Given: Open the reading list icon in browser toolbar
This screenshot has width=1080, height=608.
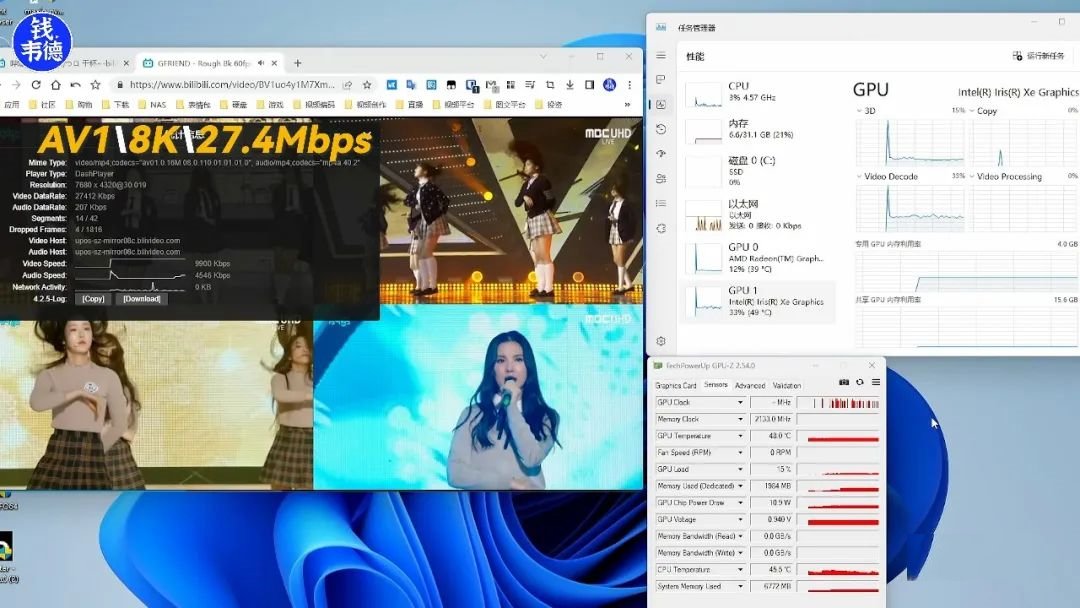Looking at the screenshot, I should point(530,85).
